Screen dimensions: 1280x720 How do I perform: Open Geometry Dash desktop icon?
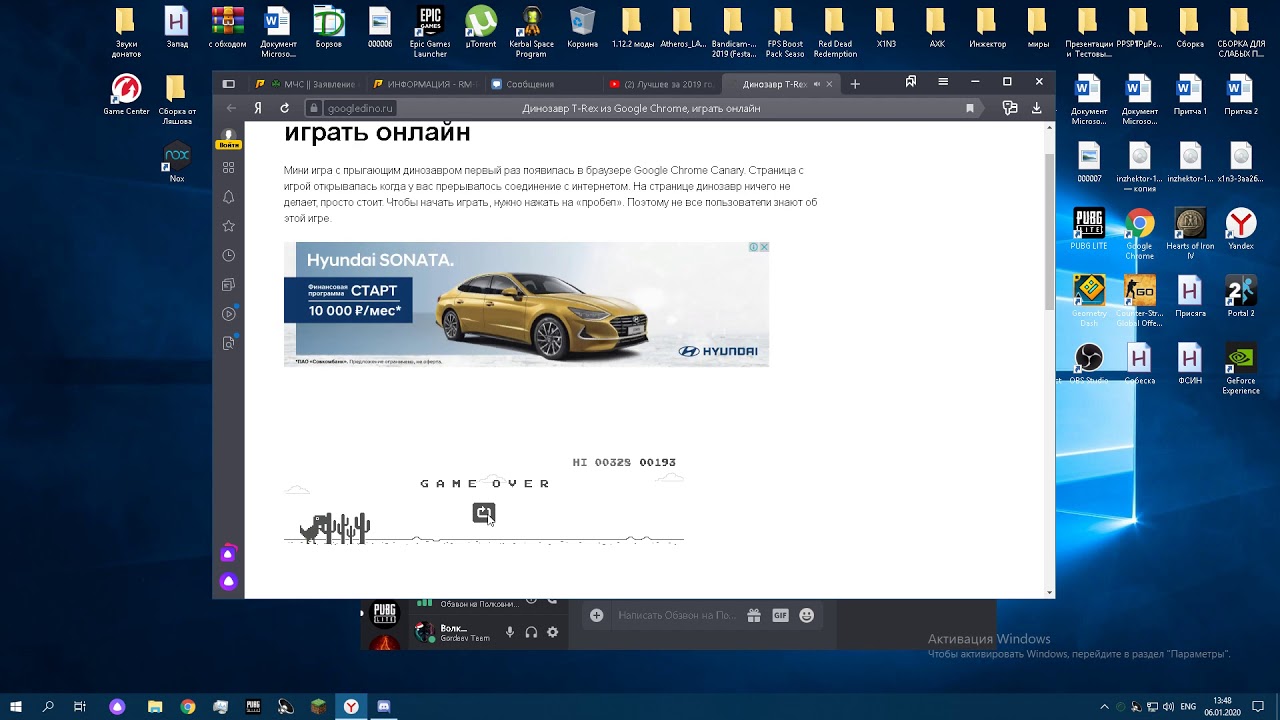1089,301
